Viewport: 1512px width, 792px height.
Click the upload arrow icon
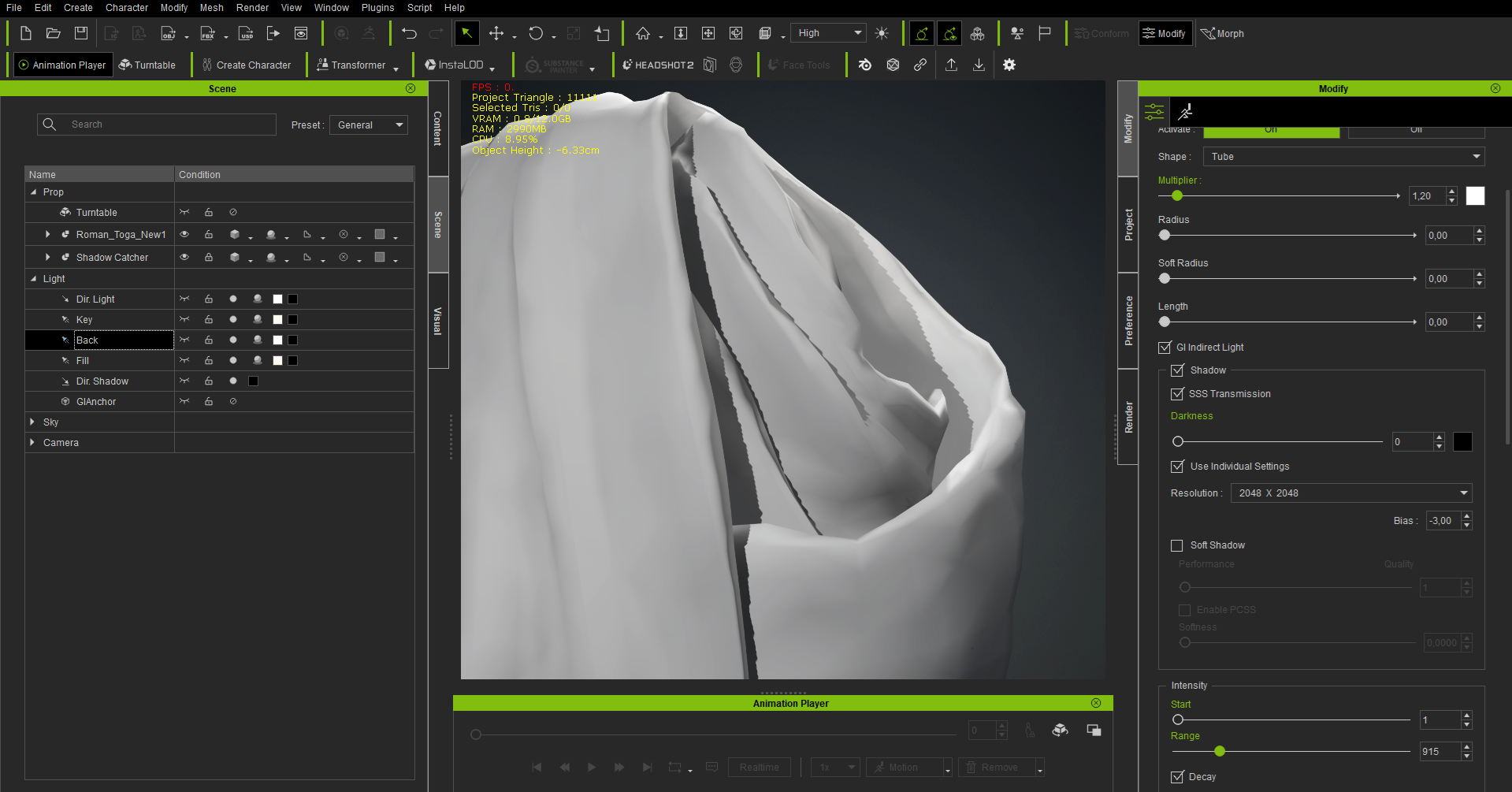[952, 65]
